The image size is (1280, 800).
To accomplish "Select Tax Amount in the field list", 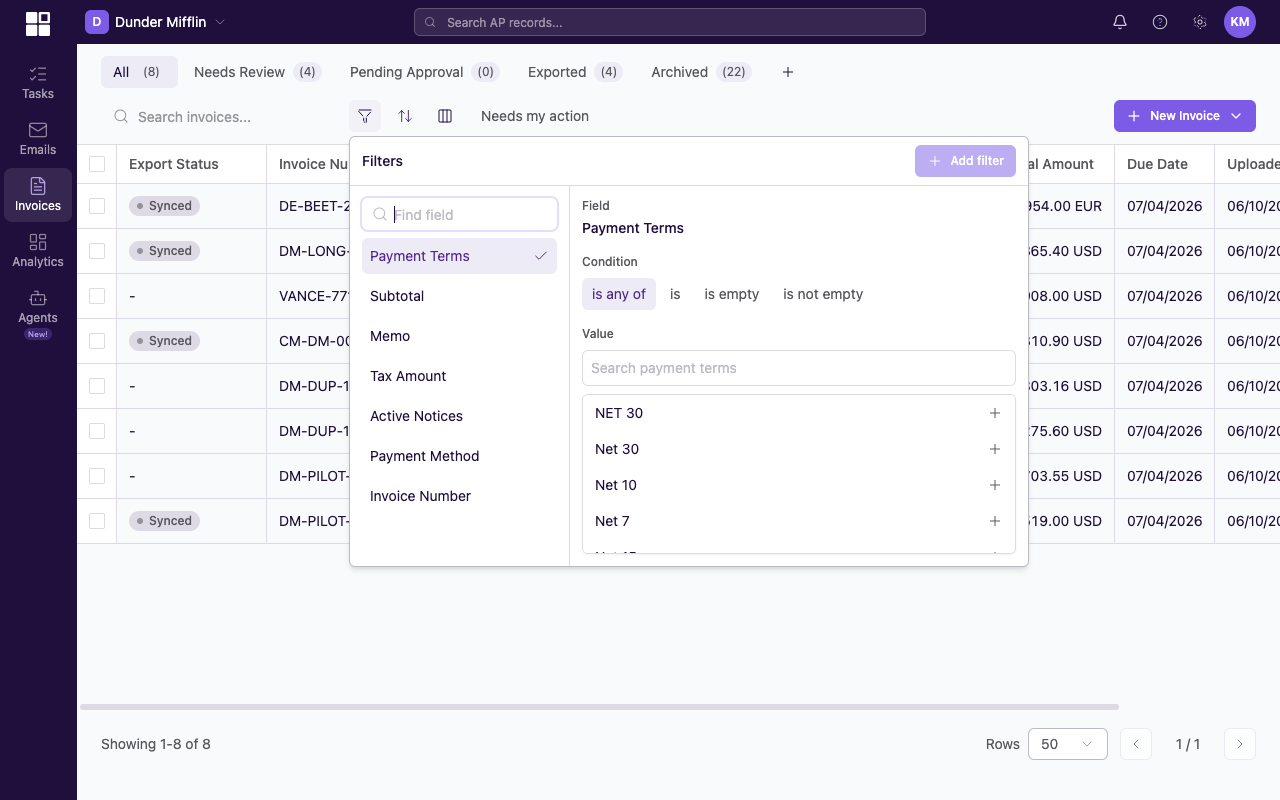I will coord(459,376).
